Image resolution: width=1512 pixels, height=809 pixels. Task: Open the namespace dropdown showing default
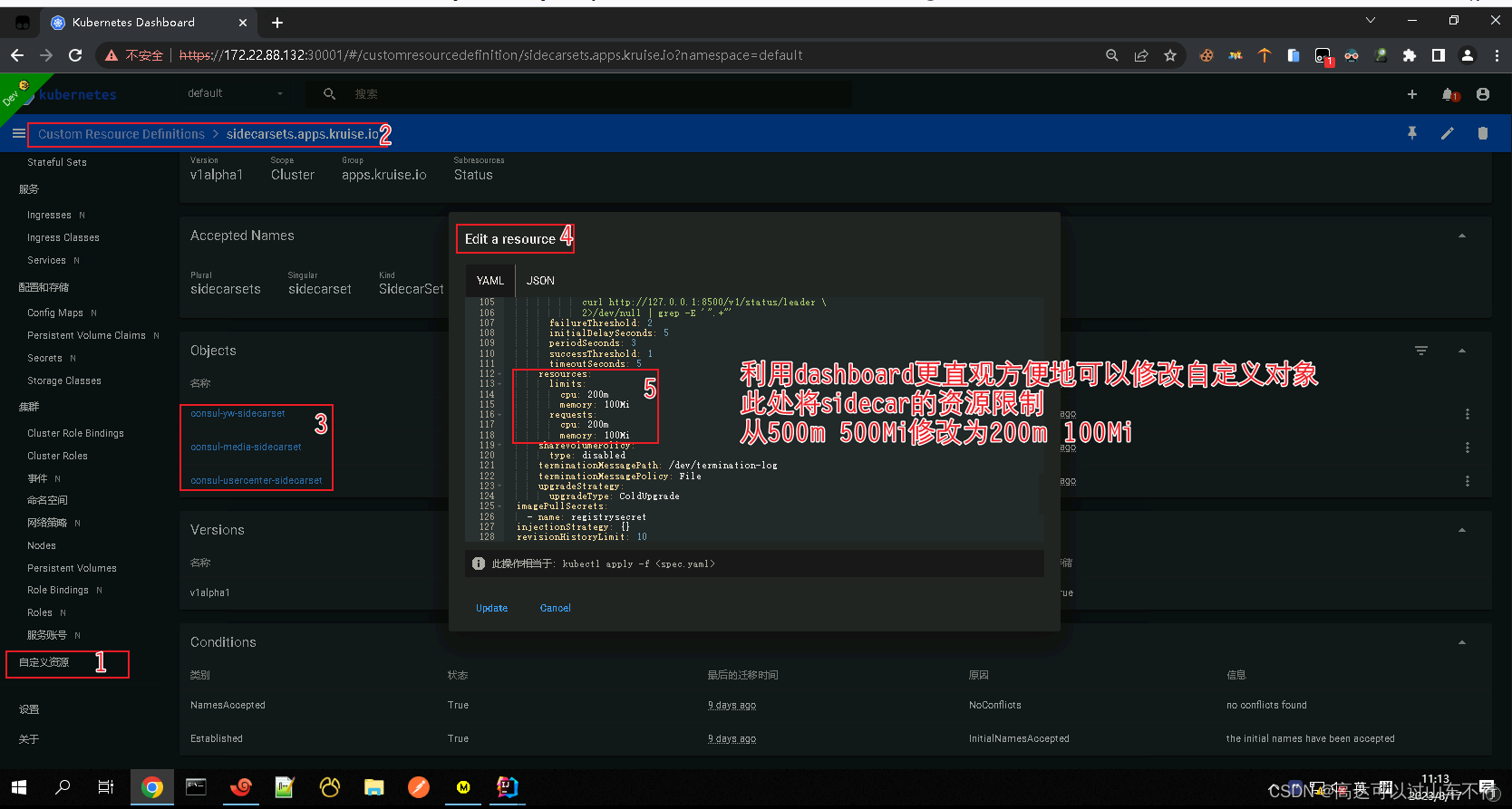click(236, 93)
